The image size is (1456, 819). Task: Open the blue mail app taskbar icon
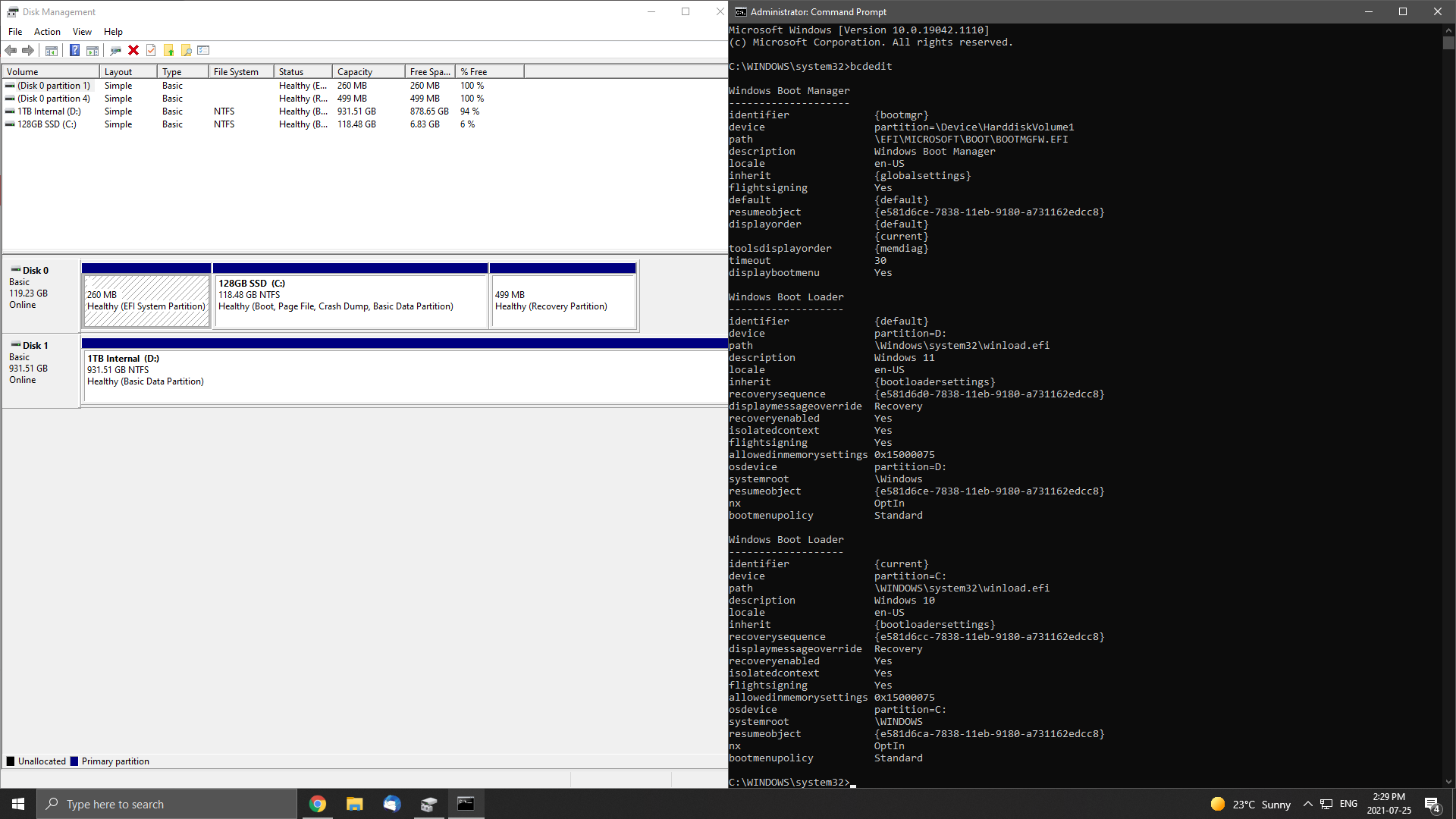click(x=392, y=804)
